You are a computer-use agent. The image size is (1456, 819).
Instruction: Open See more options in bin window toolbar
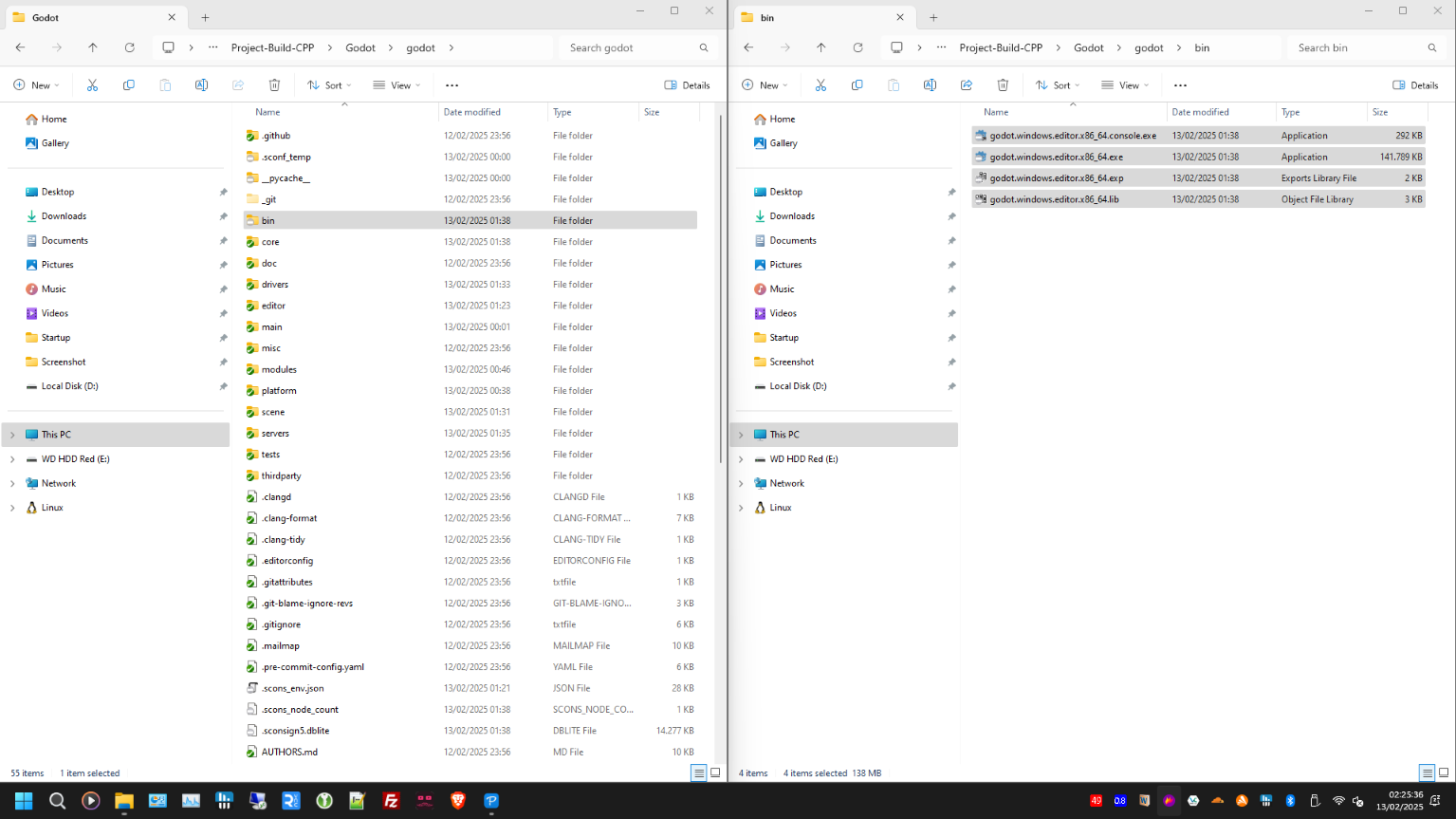pyautogui.click(x=1181, y=85)
